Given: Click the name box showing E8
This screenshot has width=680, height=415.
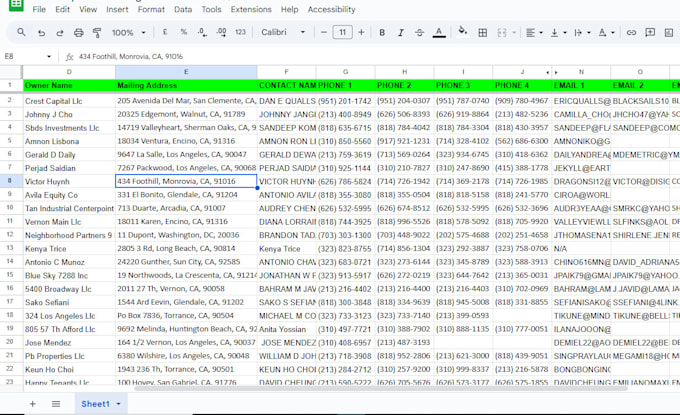Looking at the screenshot, I should [24, 56].
